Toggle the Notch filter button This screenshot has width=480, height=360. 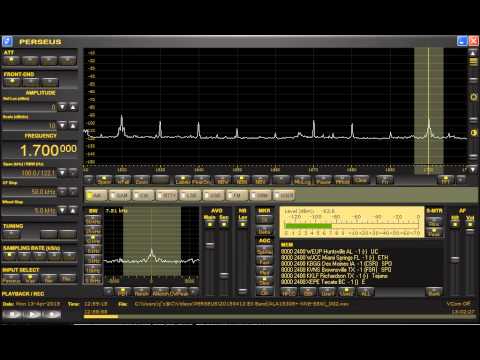pyautogui.click(x=141, y=292)
